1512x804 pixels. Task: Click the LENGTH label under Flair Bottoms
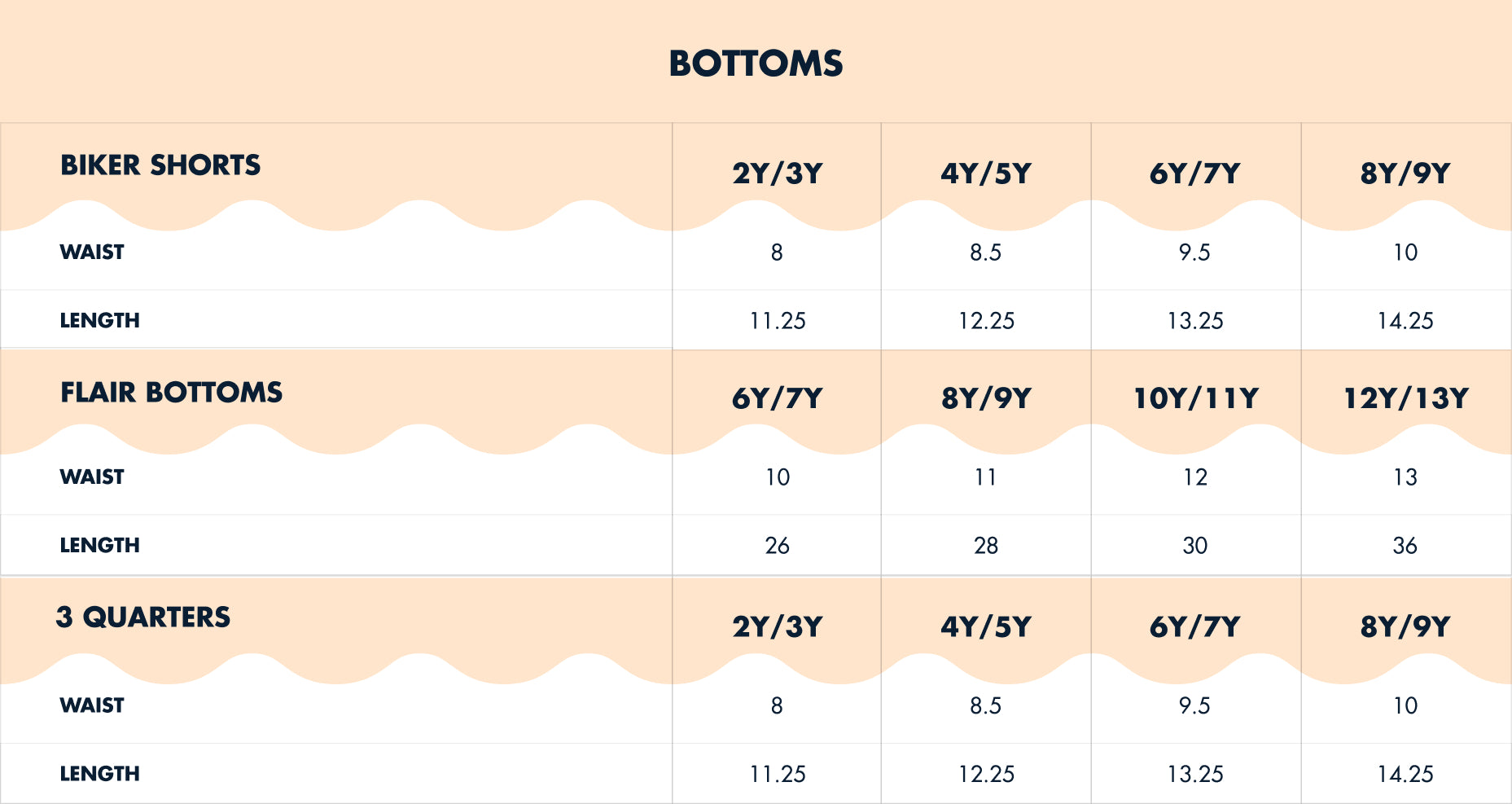pos(99,546)
